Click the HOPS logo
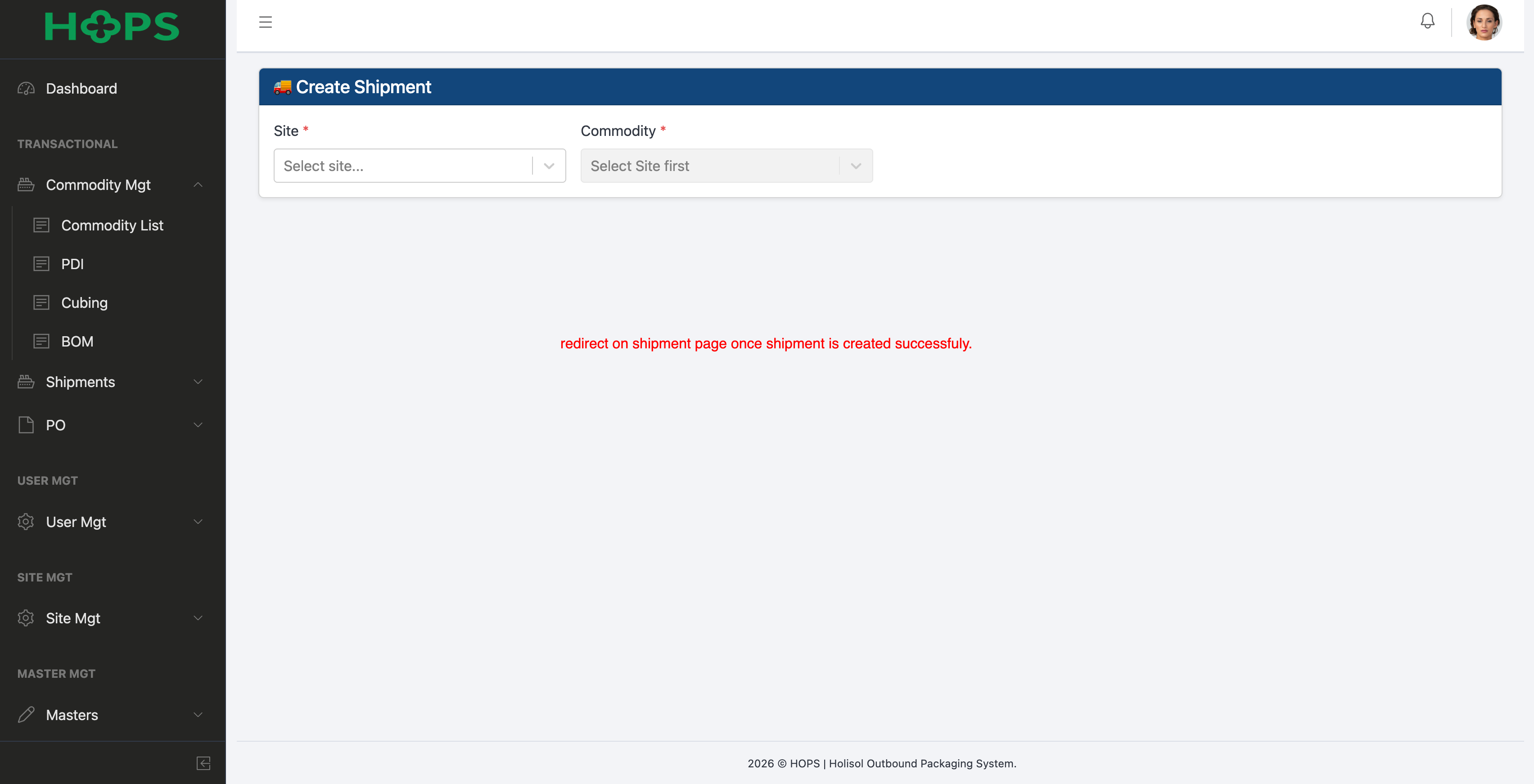 pyautogui.click(x=112, y=27)
